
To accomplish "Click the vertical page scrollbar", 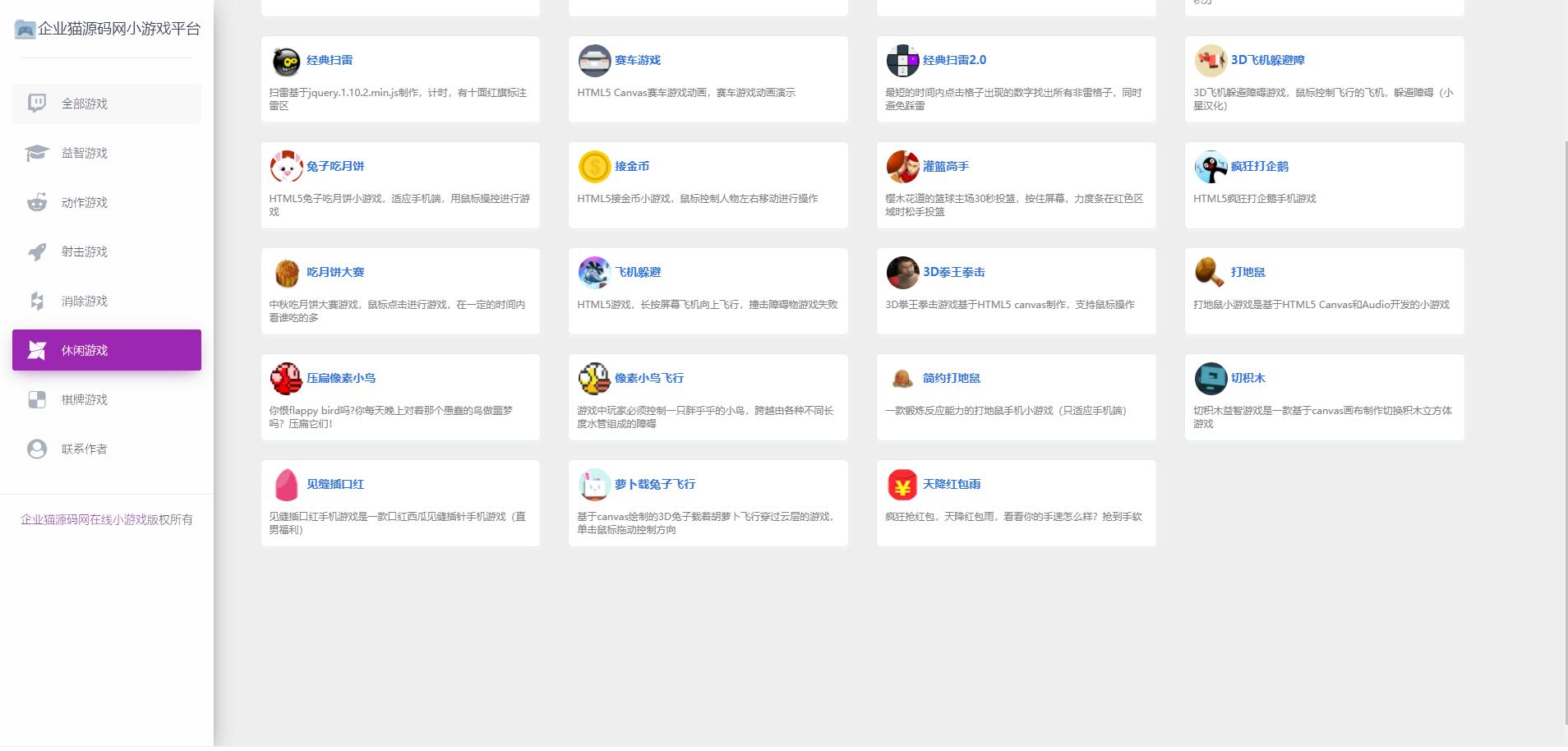I will click(1564, 411).
